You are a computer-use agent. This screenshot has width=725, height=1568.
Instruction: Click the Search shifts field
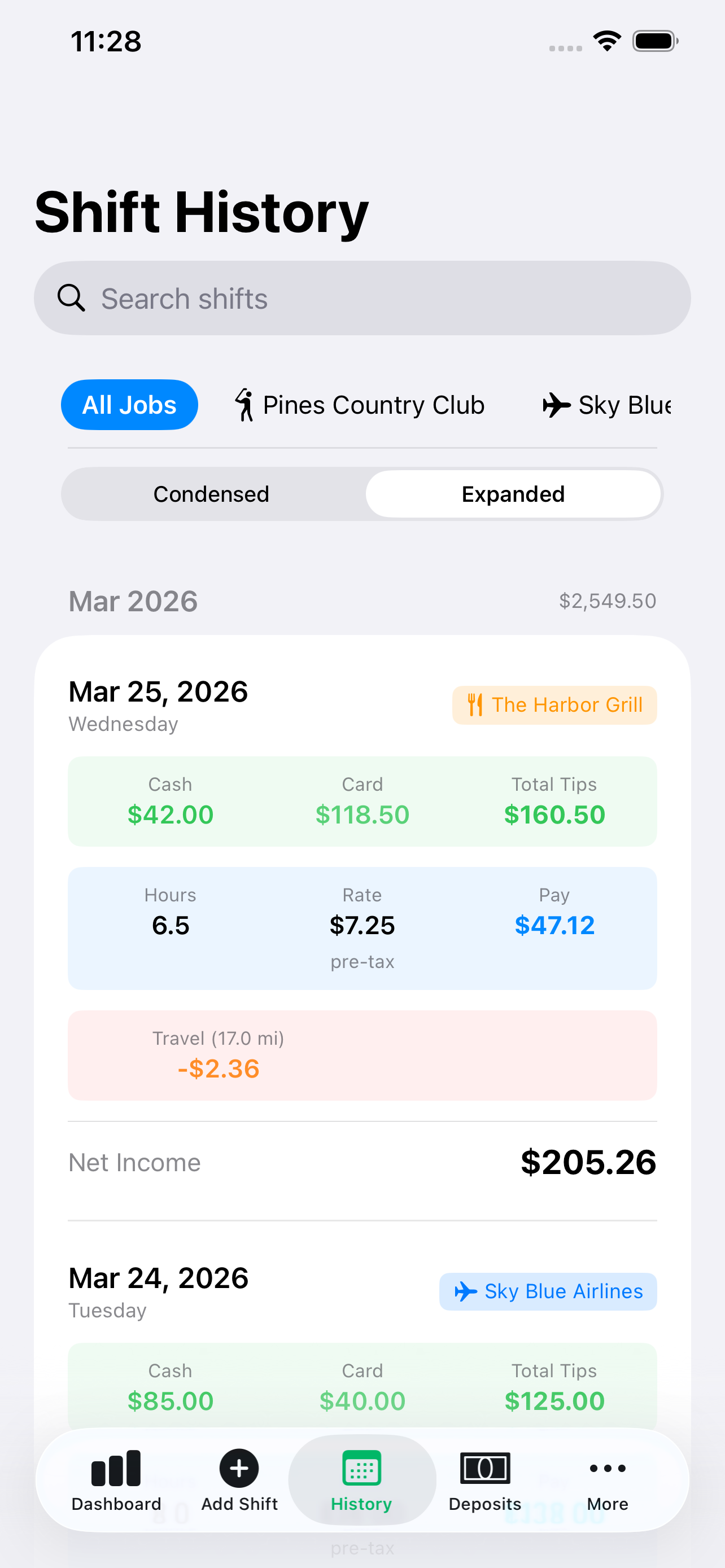pyautogui.click(x=377, y=298)
